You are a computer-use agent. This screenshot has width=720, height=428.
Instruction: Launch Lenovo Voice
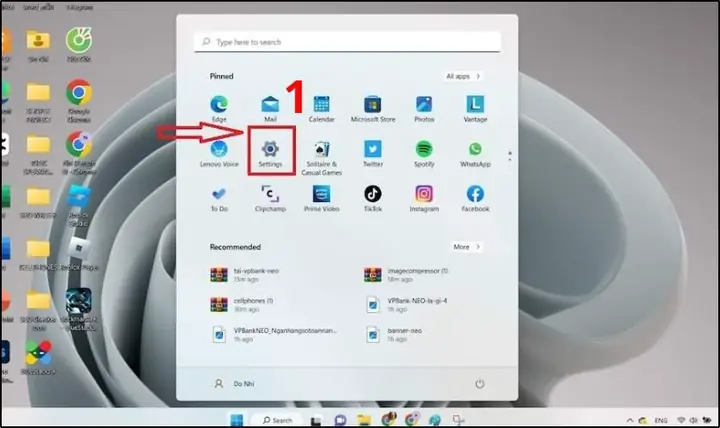[x=219, y=154]
